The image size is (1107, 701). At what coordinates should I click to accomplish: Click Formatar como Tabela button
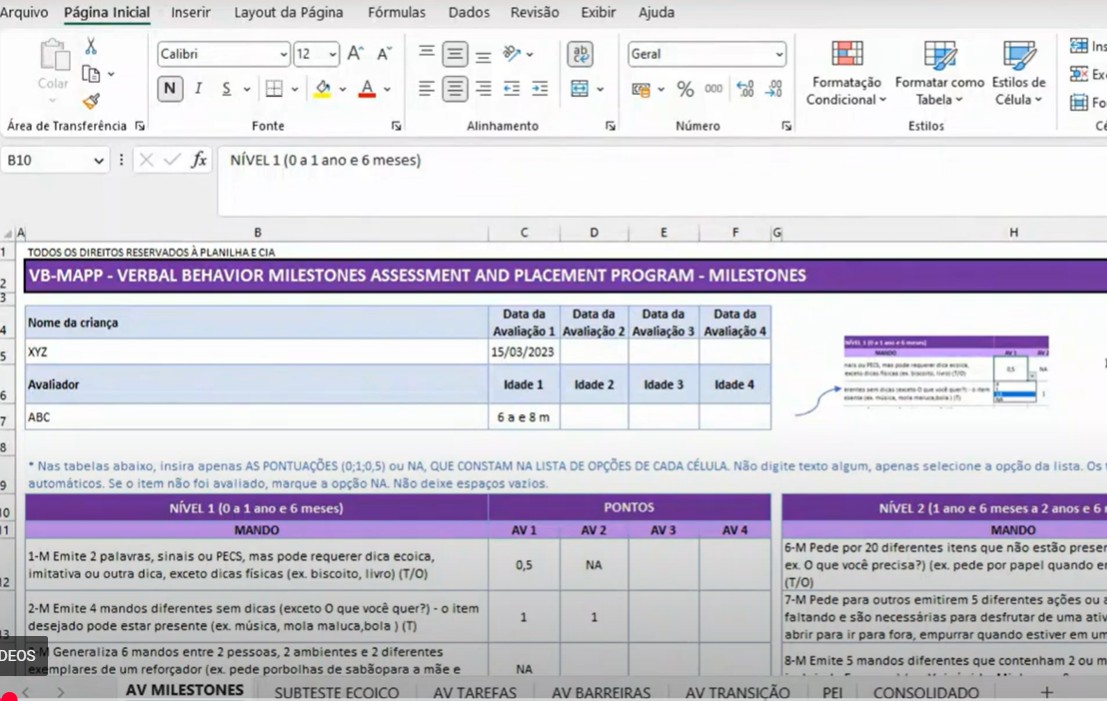939,75
